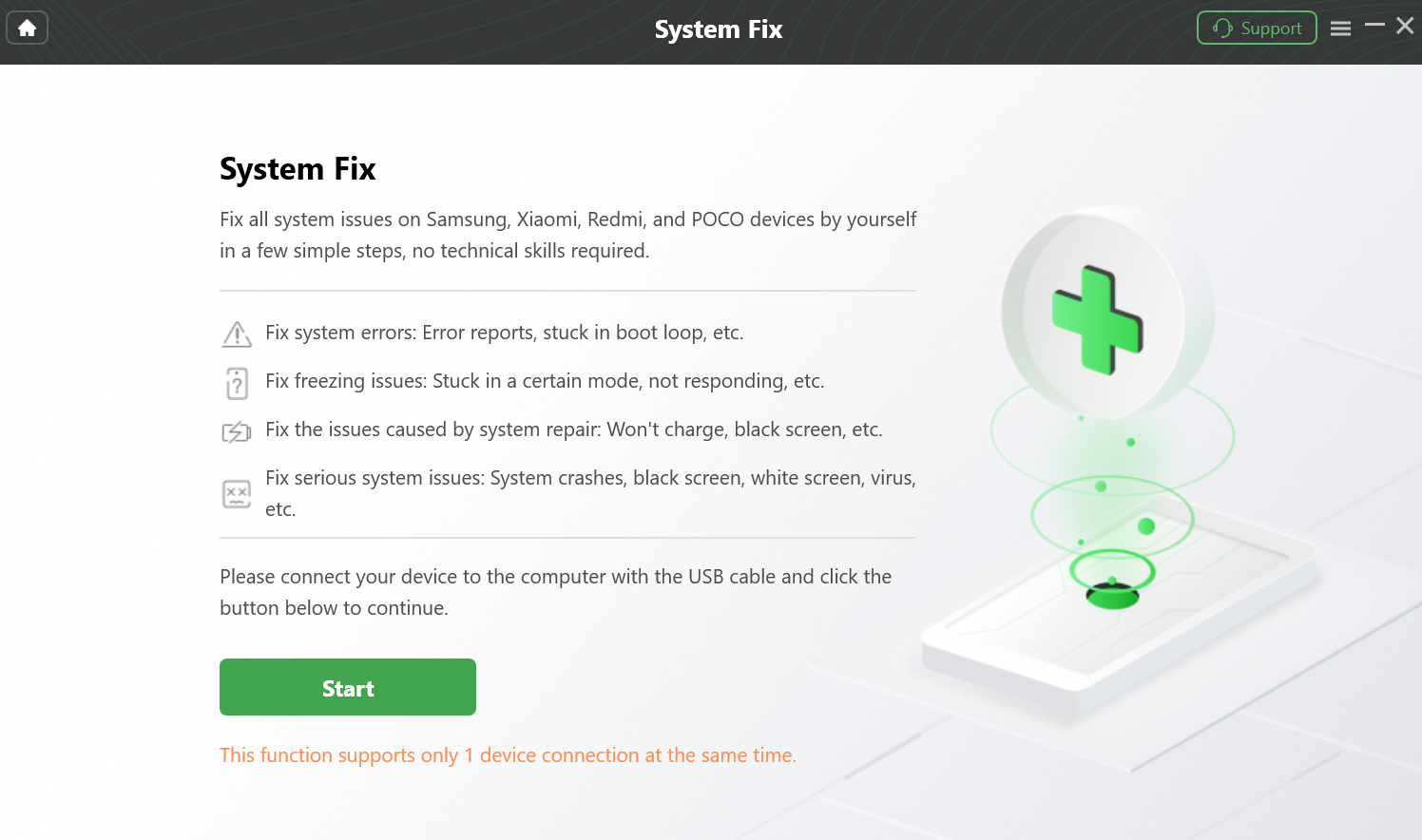The width and height of the screenshot is (1422, 840).
Task: Open the hamburger menu
Action: (x=1340, y=29)
